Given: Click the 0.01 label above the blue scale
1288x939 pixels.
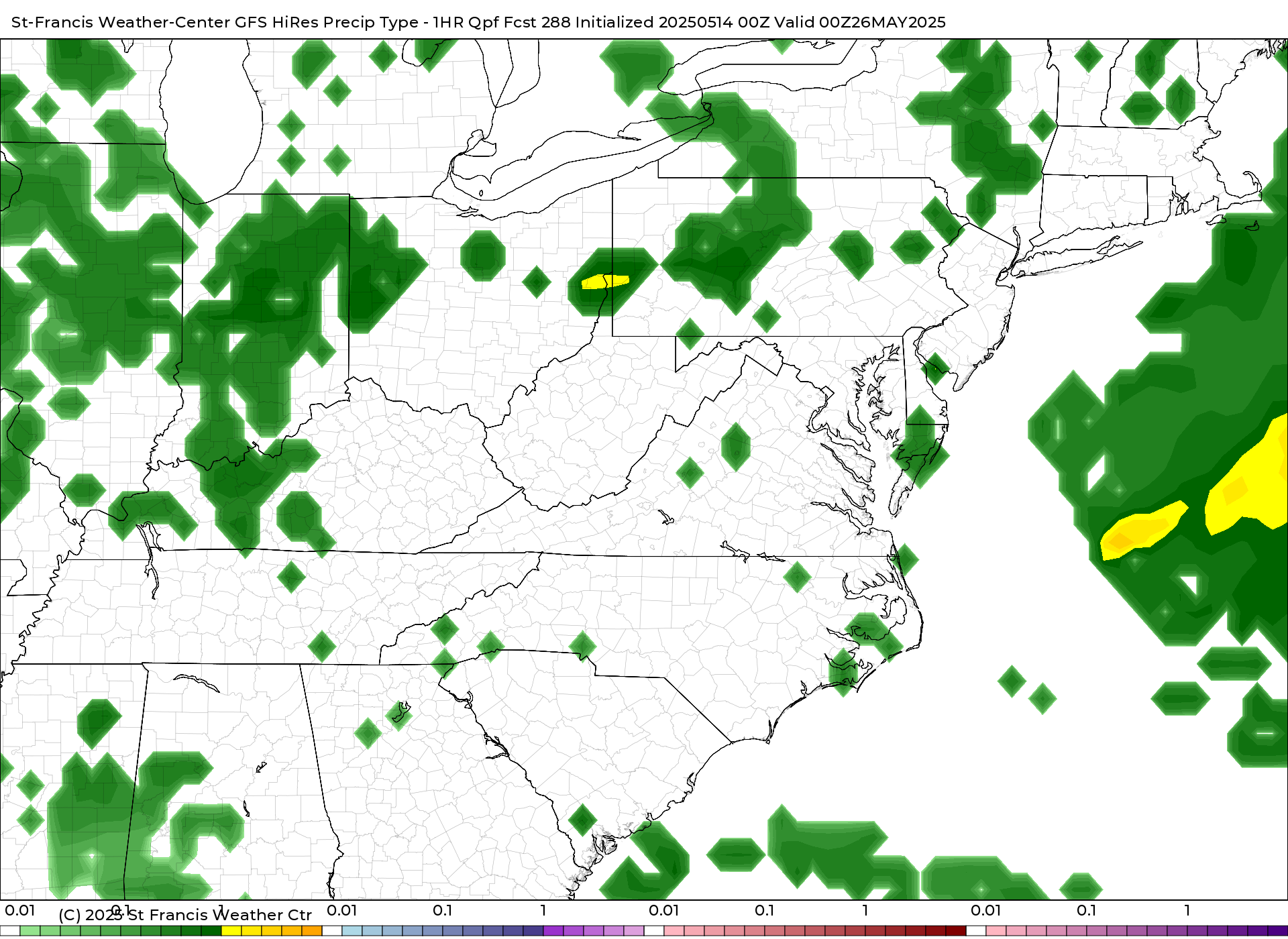Looking at the screenshot, I should coord(342,910).
